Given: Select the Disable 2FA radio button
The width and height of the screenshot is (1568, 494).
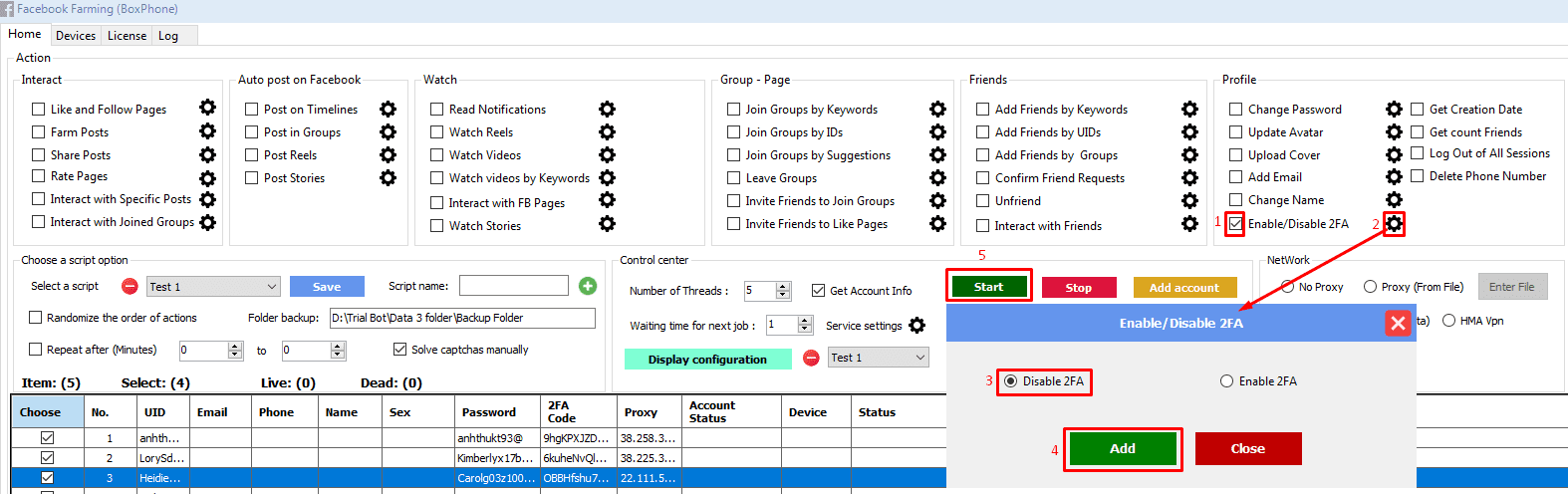Looking at the screenshot, I should point(1011,381).
